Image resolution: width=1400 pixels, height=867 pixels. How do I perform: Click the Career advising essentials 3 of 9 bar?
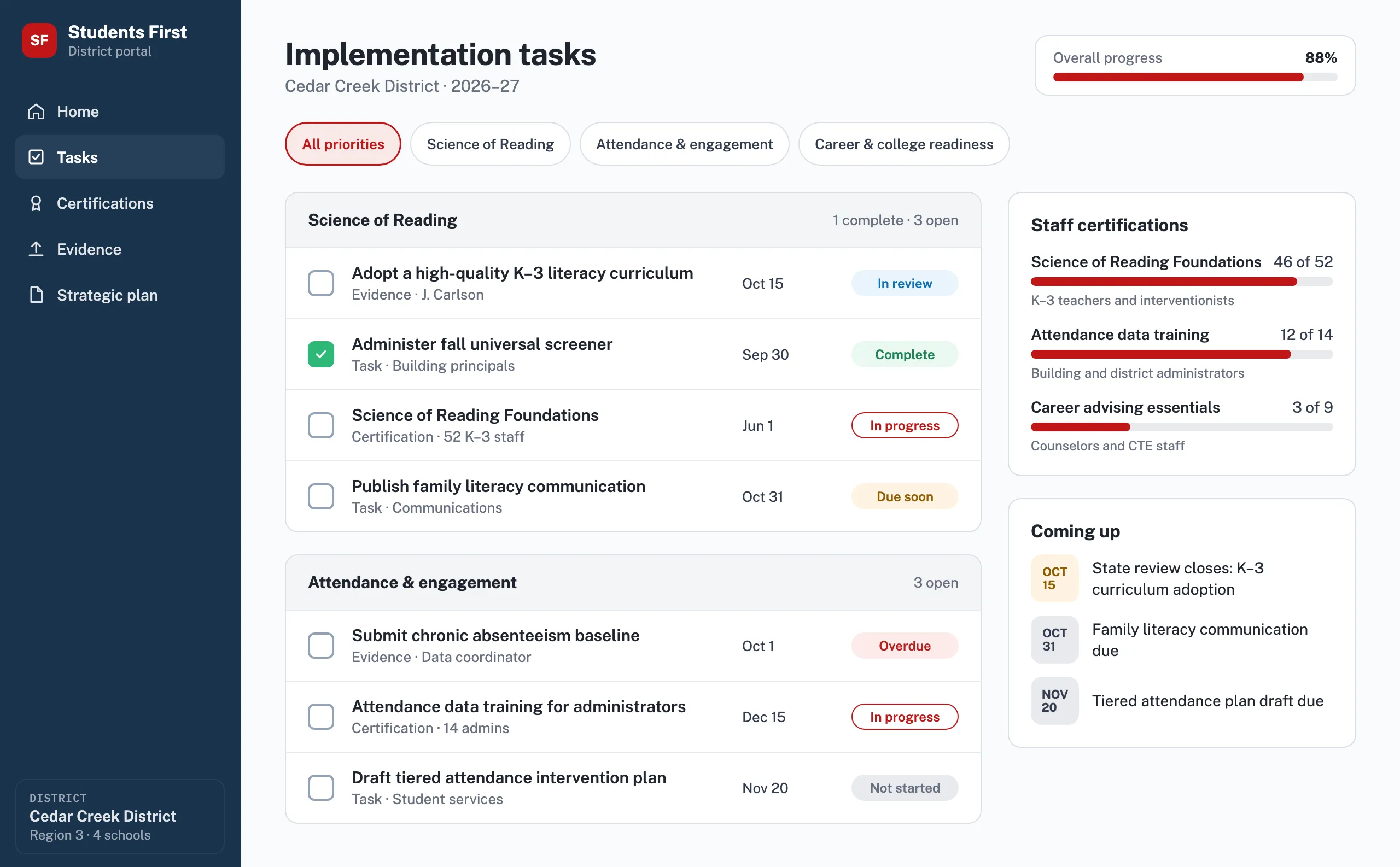click(x=1181, y=427)
